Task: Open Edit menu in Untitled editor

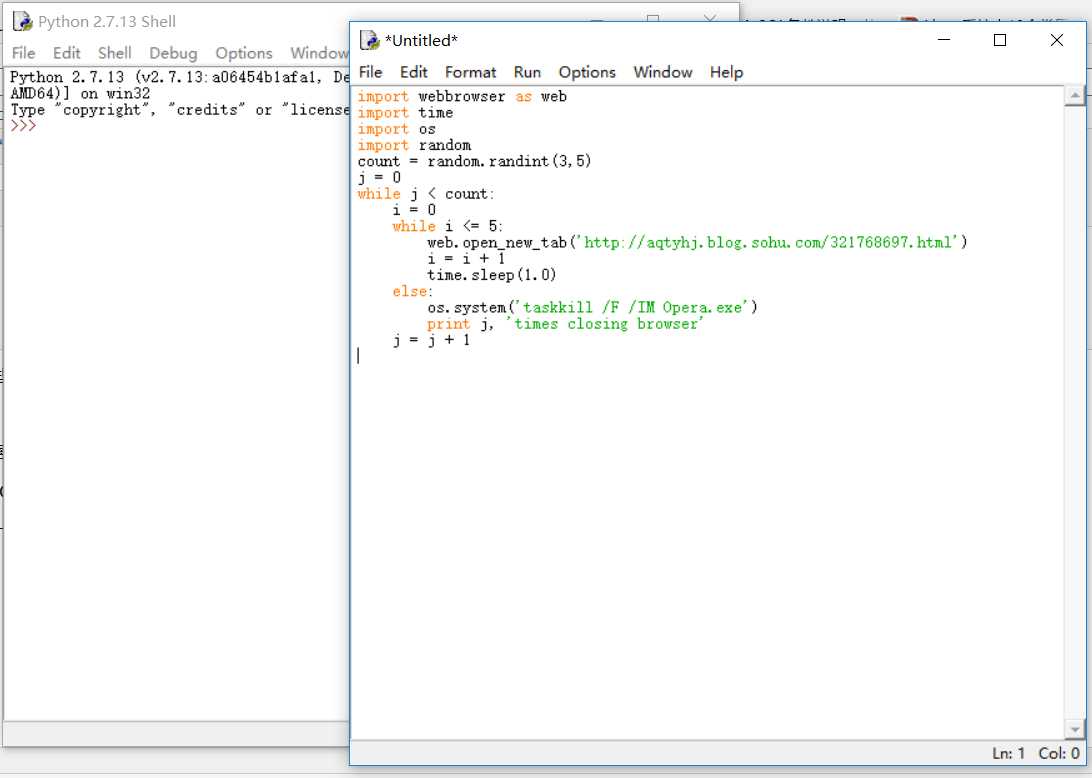Action: click(413, 72)
